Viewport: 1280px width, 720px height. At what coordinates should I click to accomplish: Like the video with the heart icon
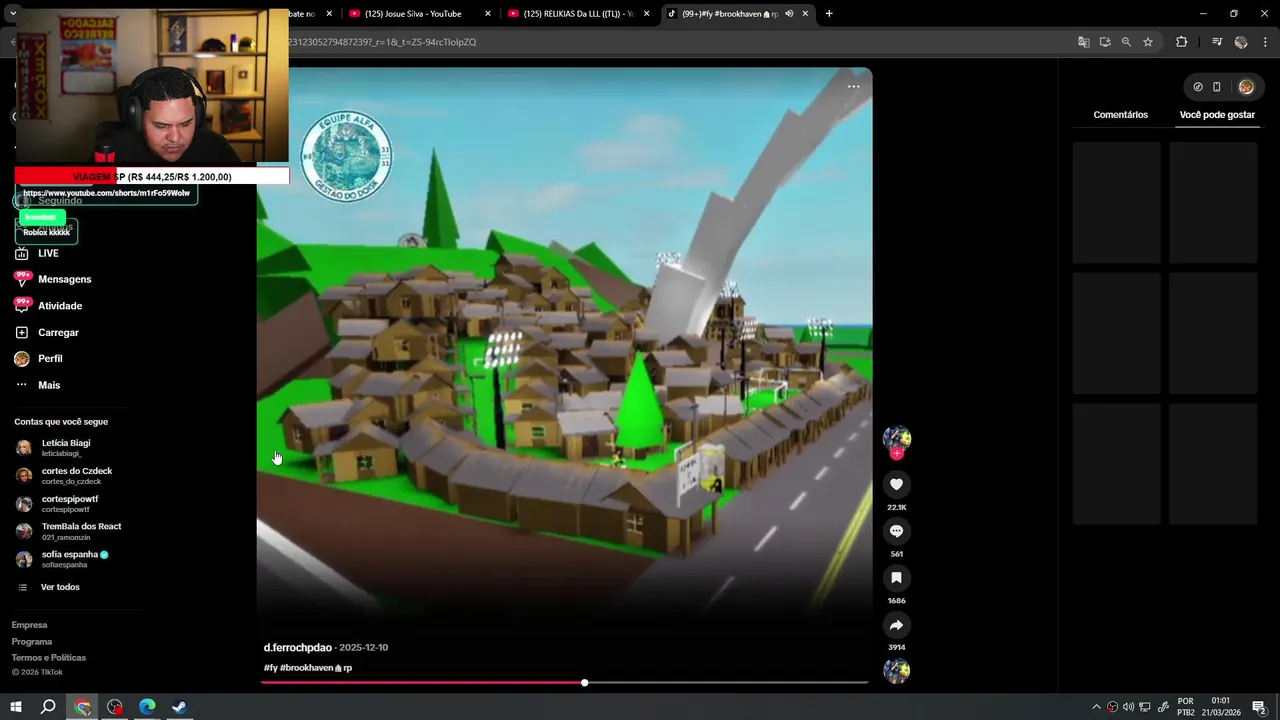(x=896, y=484)
